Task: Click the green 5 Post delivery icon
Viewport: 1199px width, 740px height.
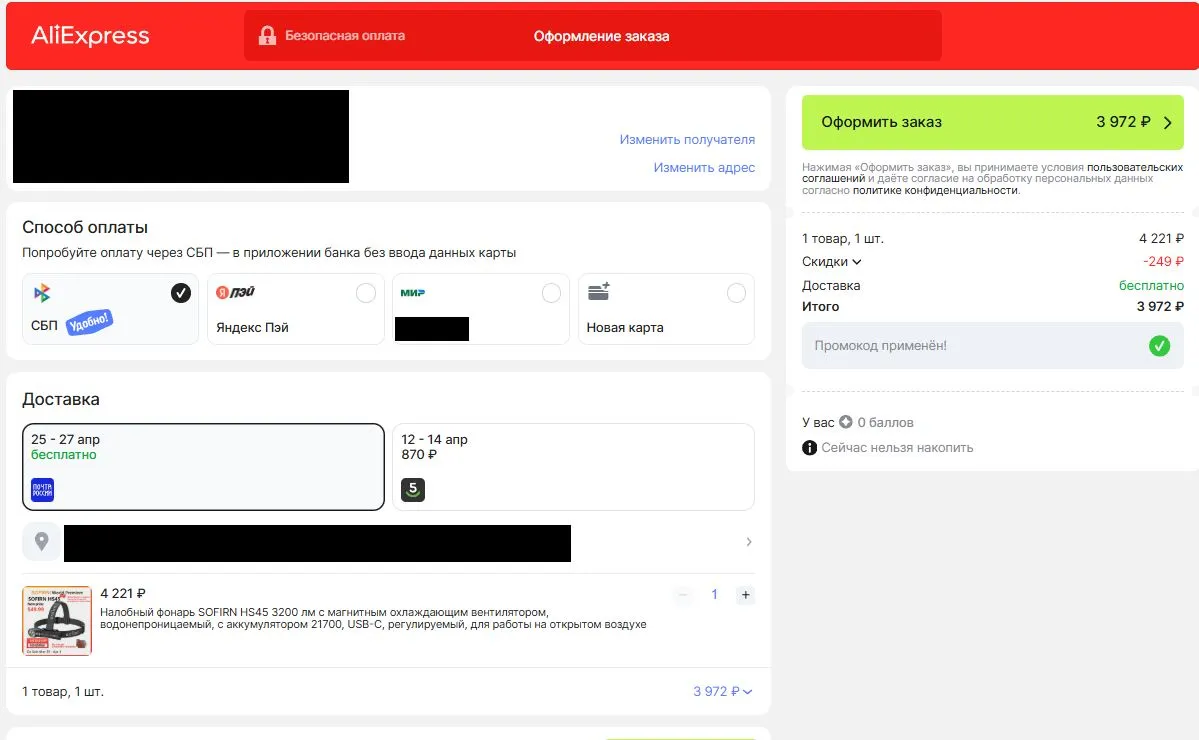Action: tap(413, 490)
